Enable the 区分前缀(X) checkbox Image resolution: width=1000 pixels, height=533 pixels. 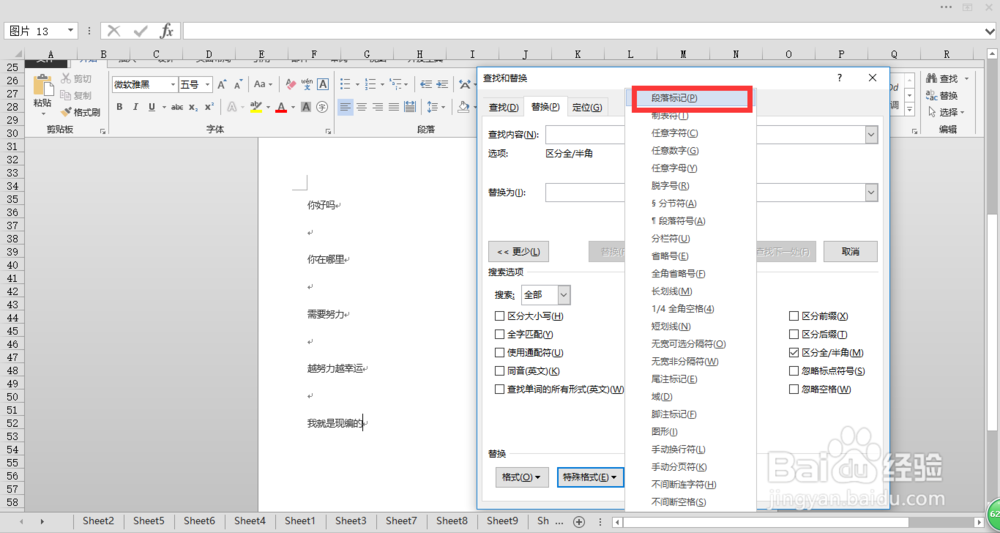[x=794, y=316]
